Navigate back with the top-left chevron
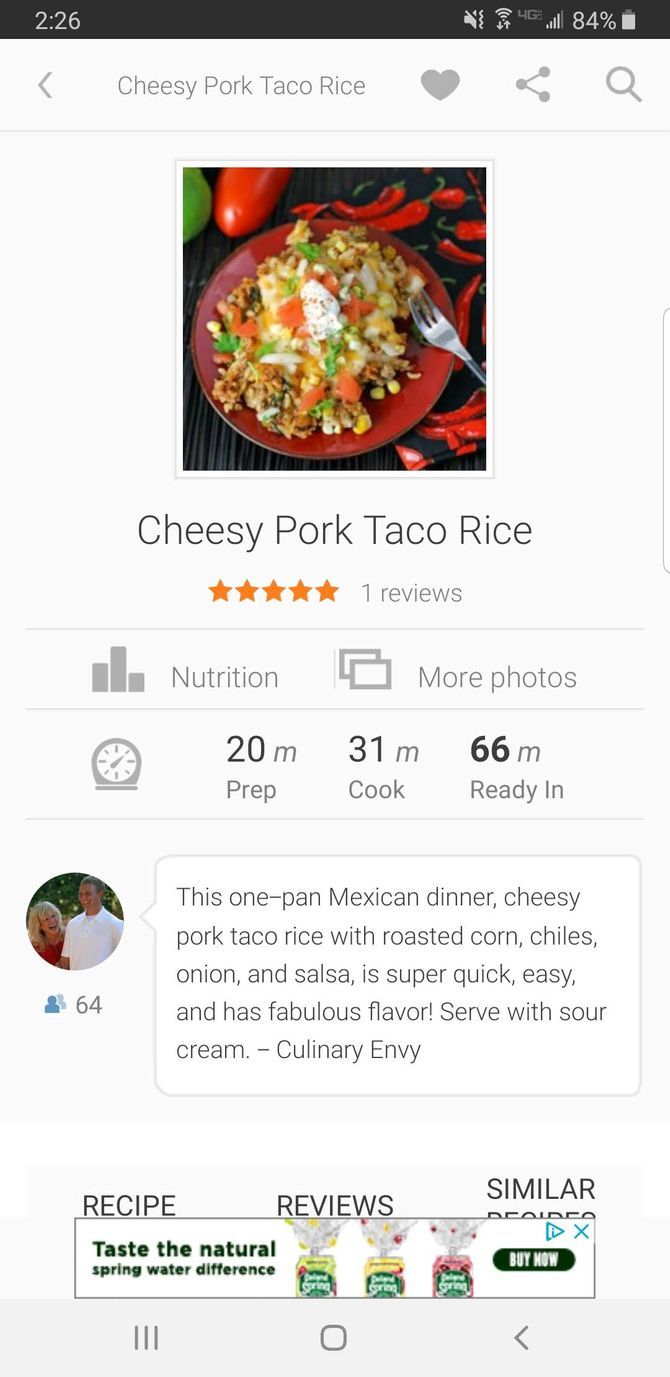The height and width of the screenshot is (1377, 670). 46,85
